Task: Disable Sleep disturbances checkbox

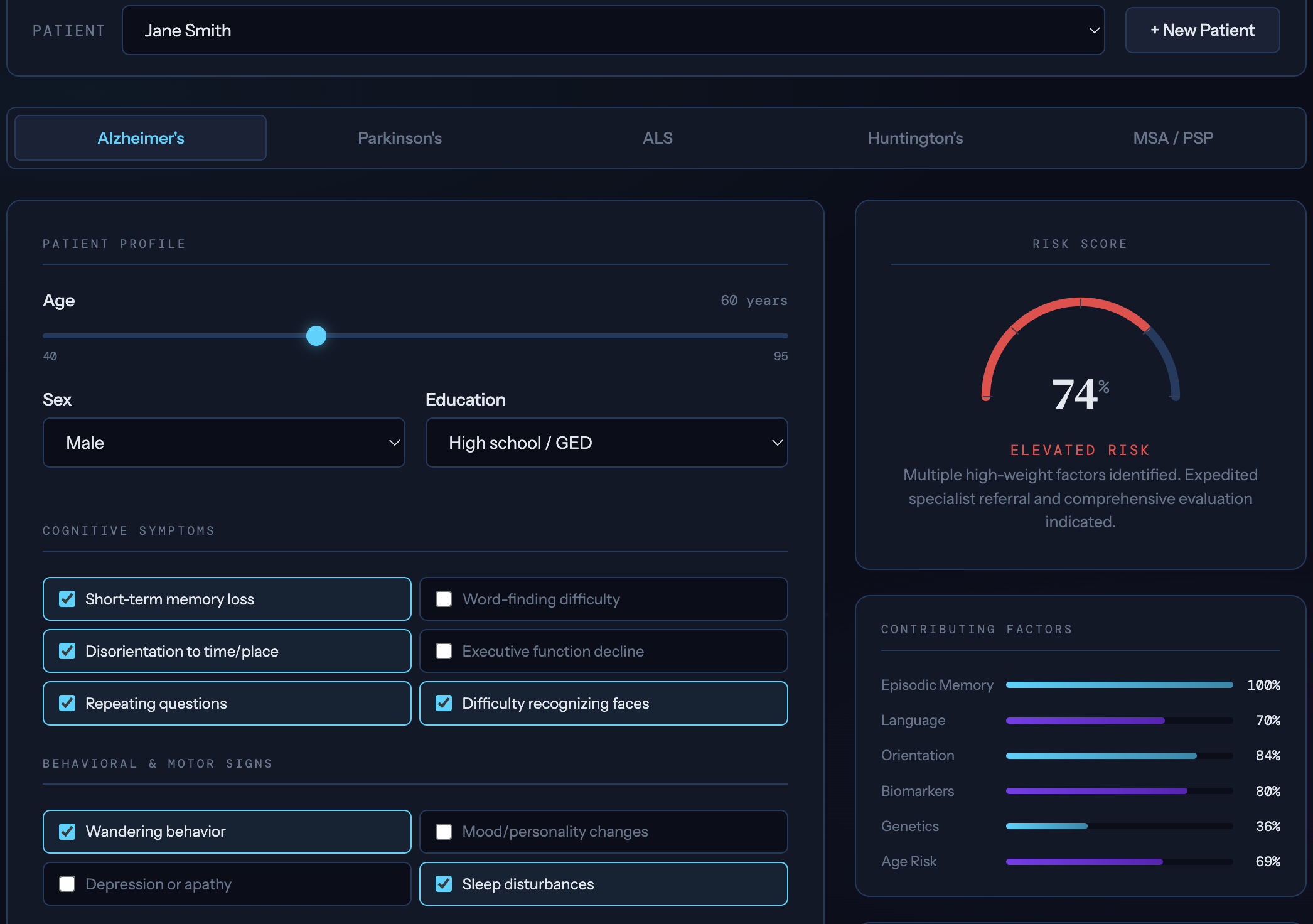Action: tap(444, 884)
